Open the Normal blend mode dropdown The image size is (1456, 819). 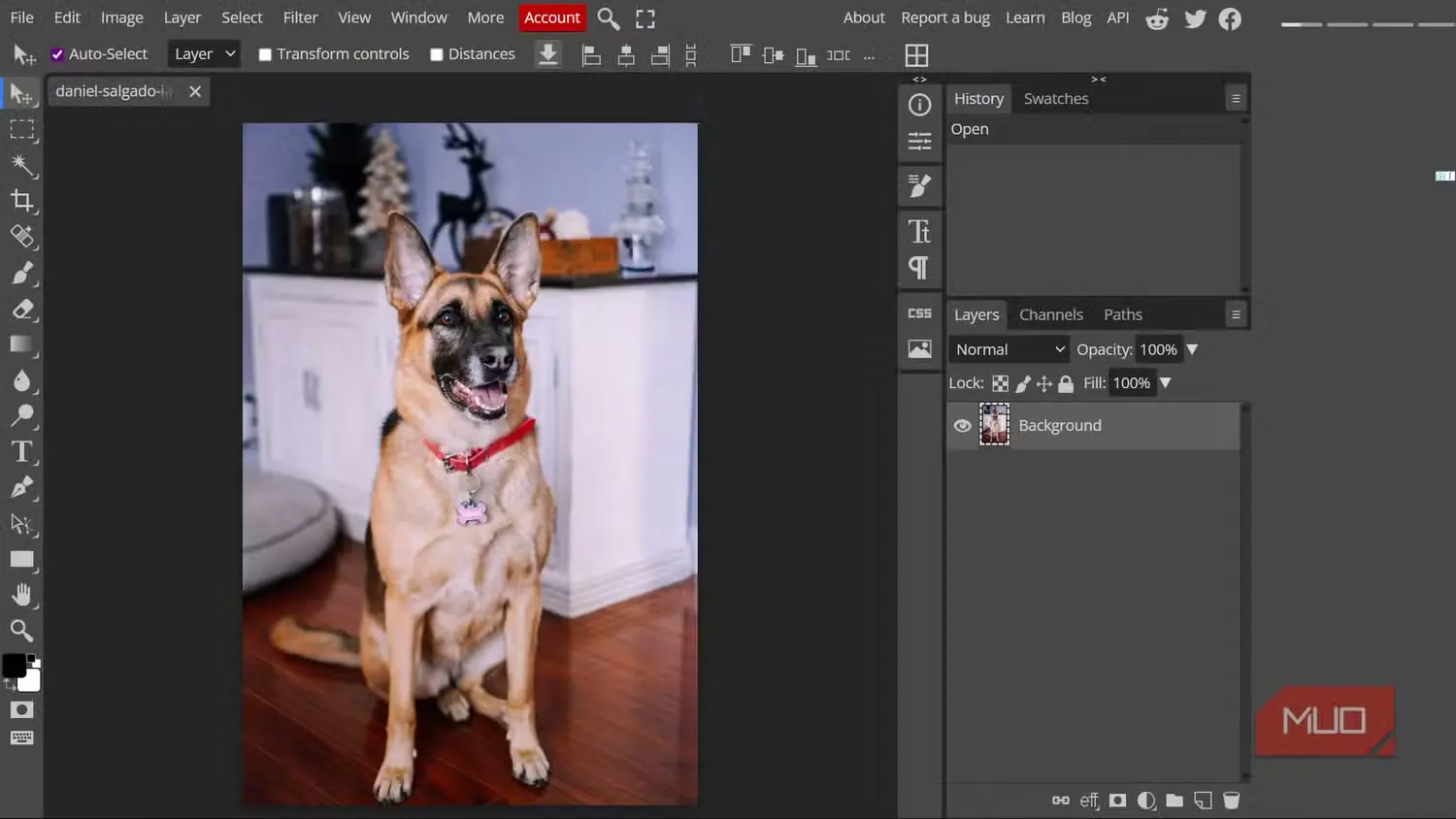point(1009,349)
